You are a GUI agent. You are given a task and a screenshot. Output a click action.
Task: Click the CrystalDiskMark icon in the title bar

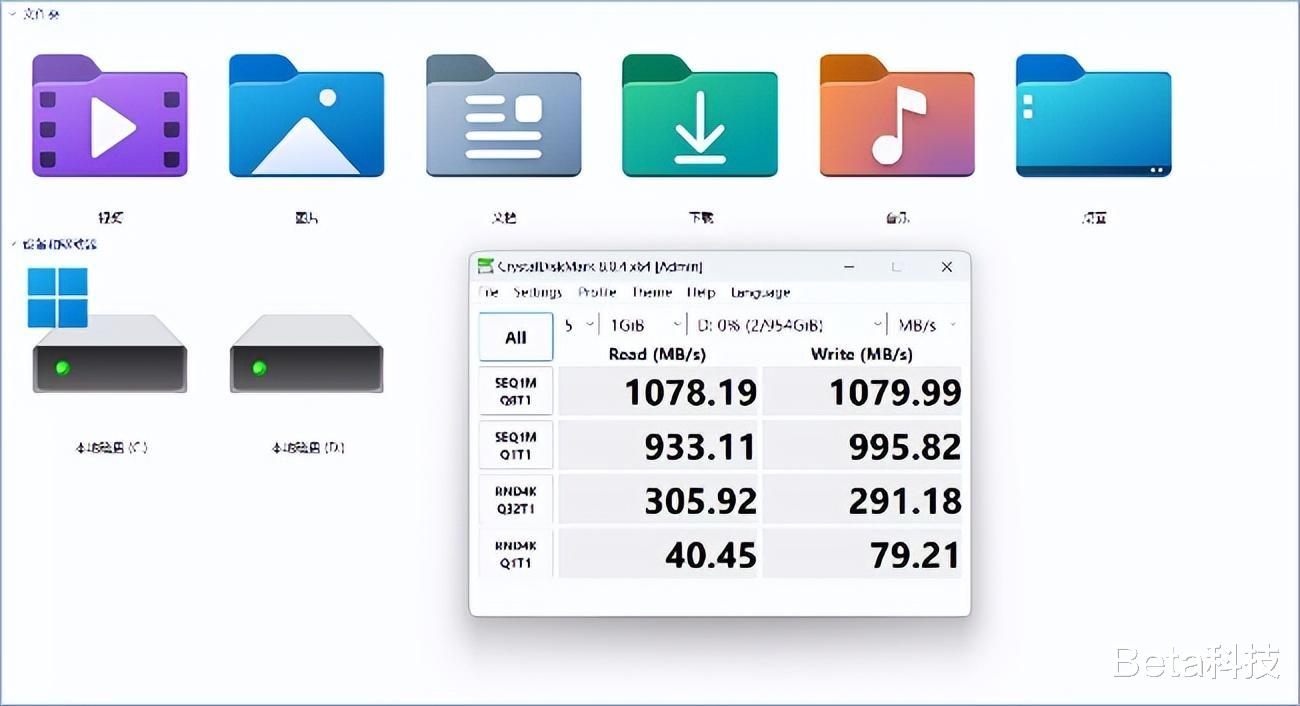(x=487, y=266)
